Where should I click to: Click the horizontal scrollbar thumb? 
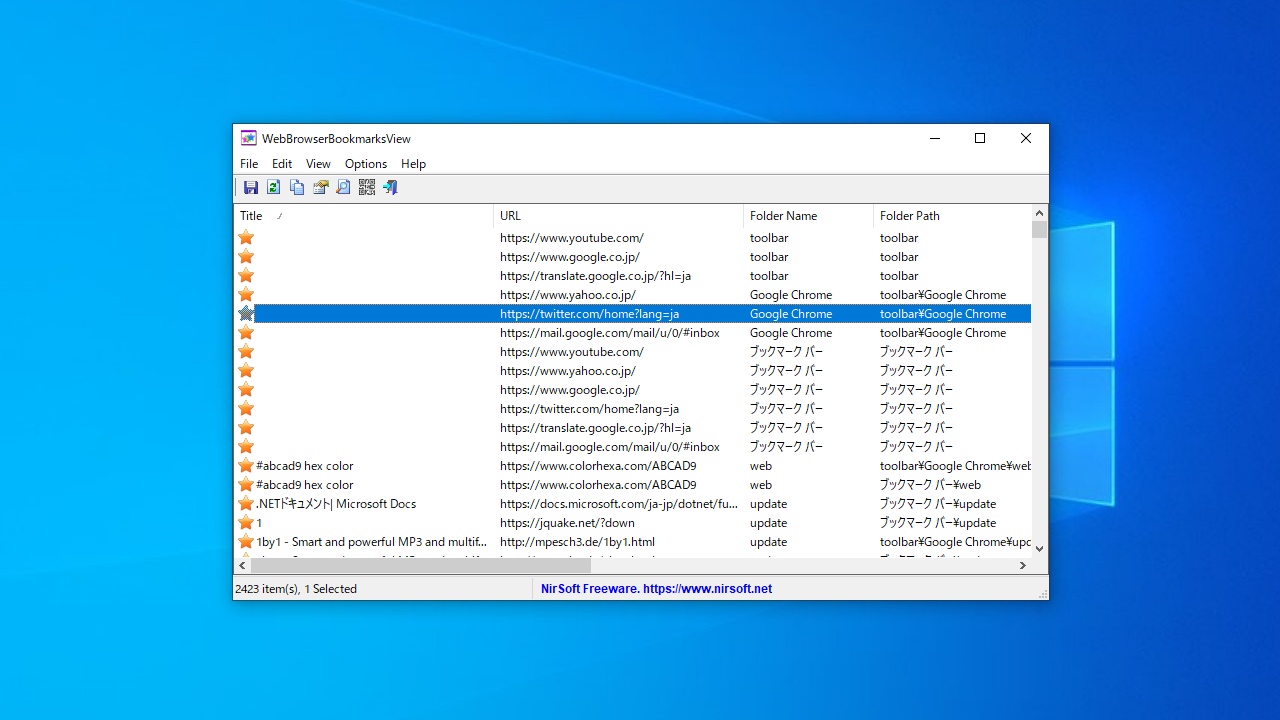click(x=420, y=566)
